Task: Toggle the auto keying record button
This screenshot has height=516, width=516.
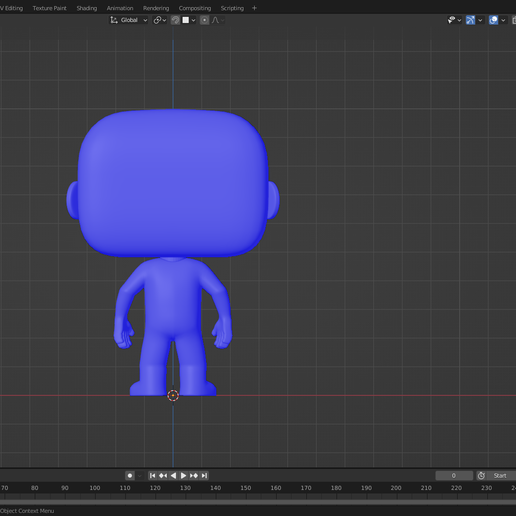Action: (130, 476)
